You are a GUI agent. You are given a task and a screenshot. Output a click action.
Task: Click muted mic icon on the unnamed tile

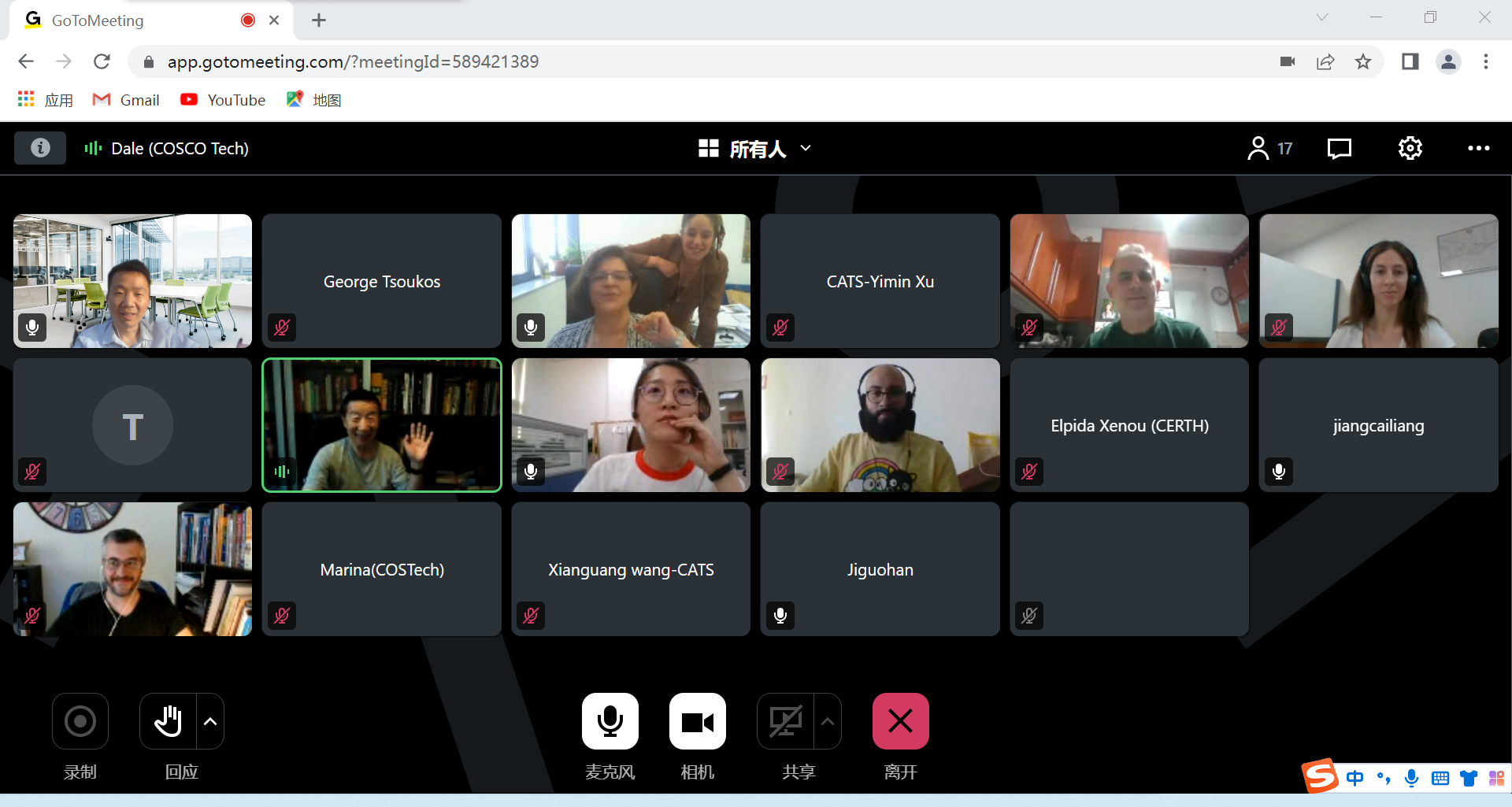(x=1029, y=615)
